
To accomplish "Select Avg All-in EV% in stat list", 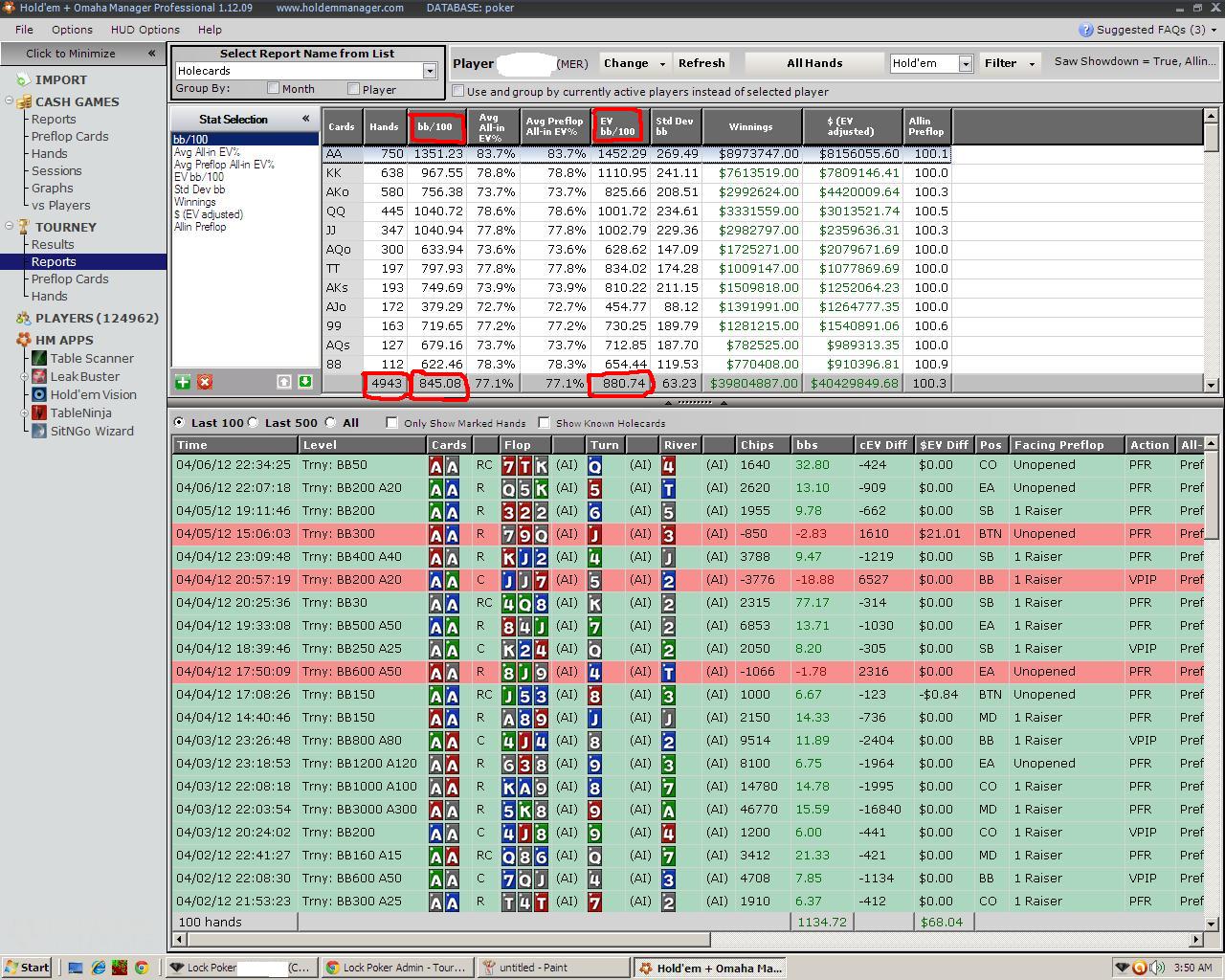I will click(207, 152).
